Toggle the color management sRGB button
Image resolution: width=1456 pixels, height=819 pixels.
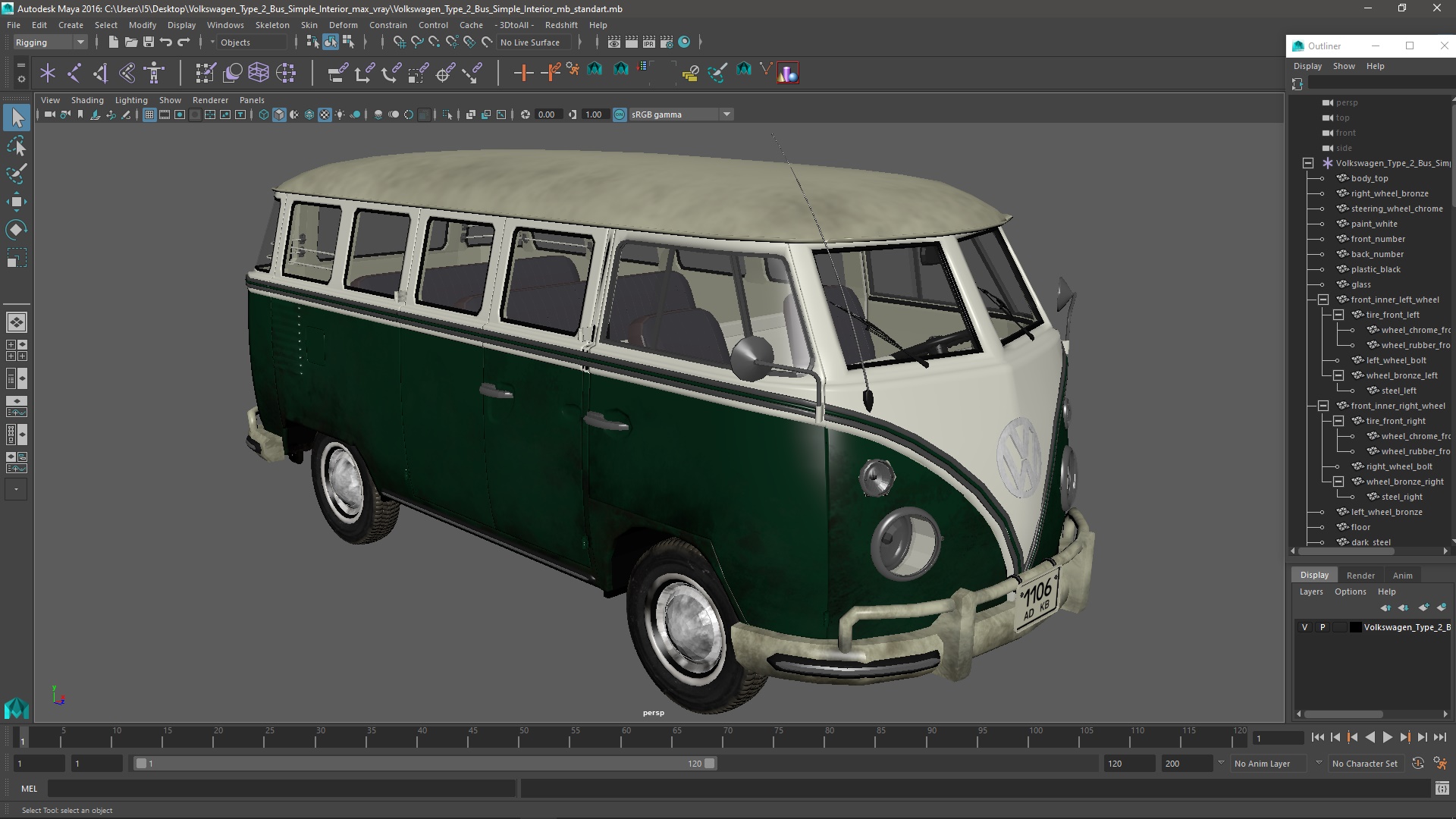(x=620, y=115)
